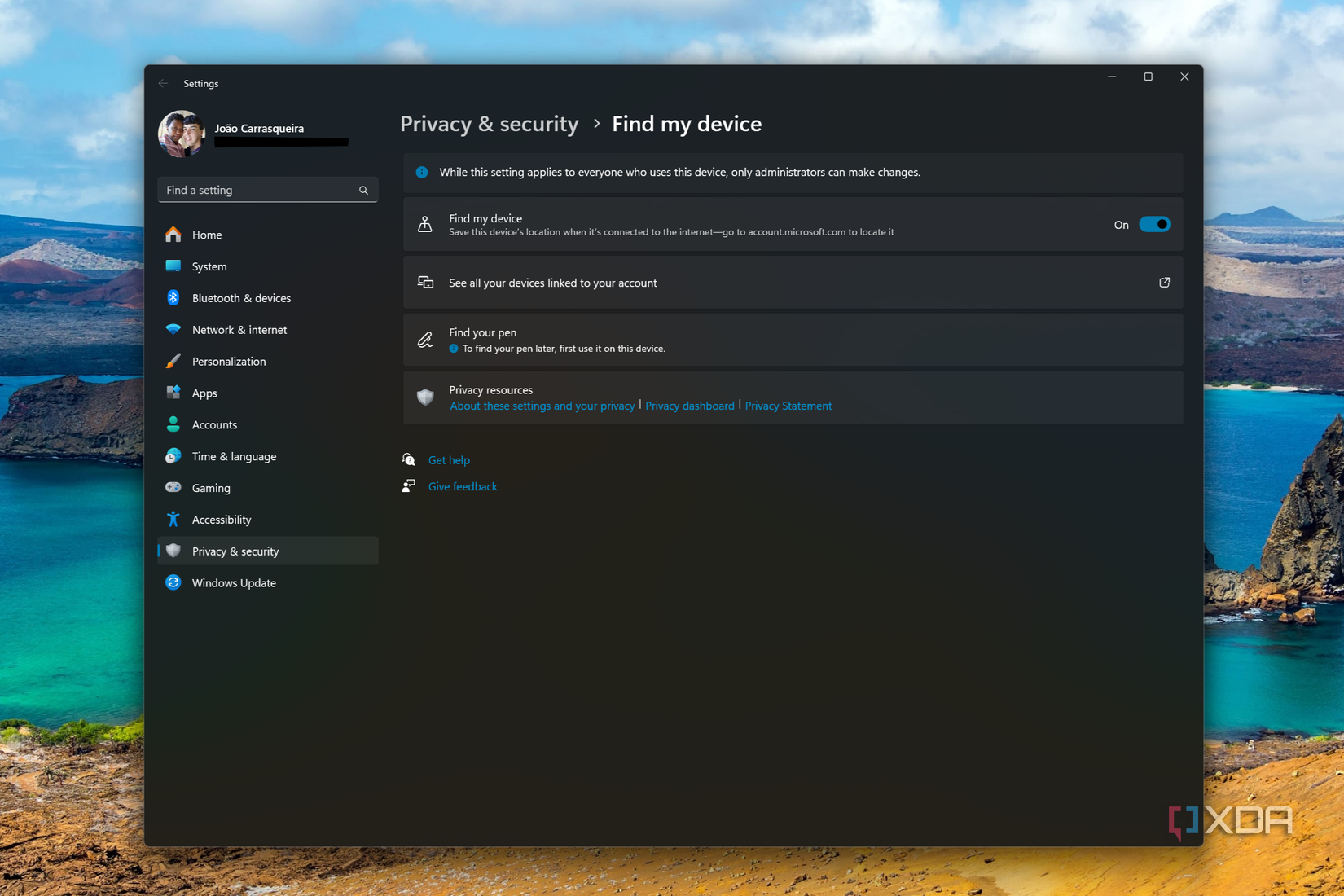Viewport: 1344px width, 896px height.
Task: Click the user profile picture
Action: pos(182,134)
